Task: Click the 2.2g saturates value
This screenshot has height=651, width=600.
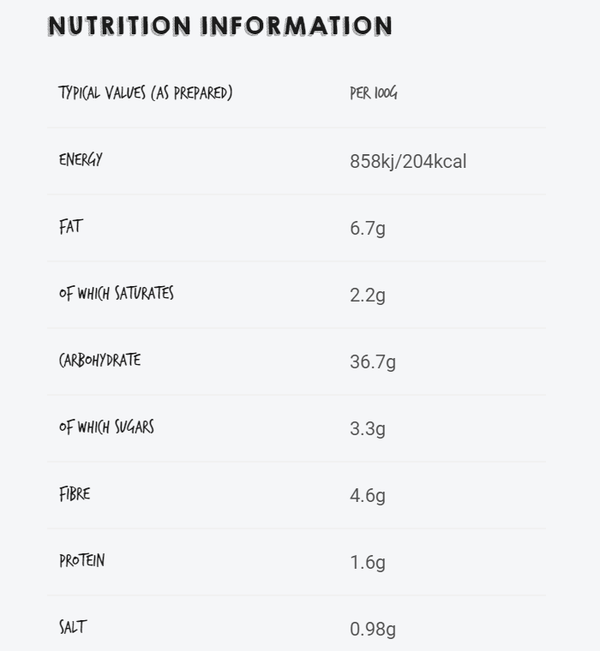Action: click(x=367, y=295)
